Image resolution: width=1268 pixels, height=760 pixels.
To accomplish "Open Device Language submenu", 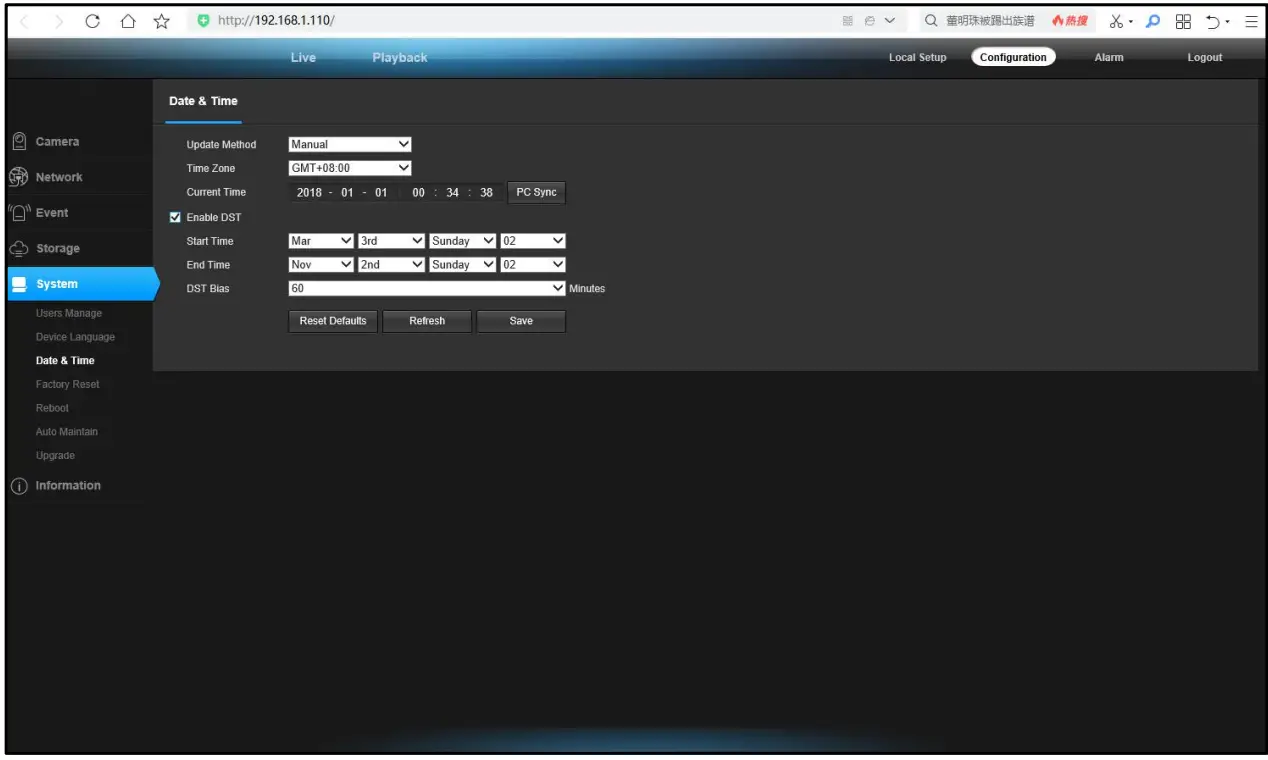I will coord(75,337).
